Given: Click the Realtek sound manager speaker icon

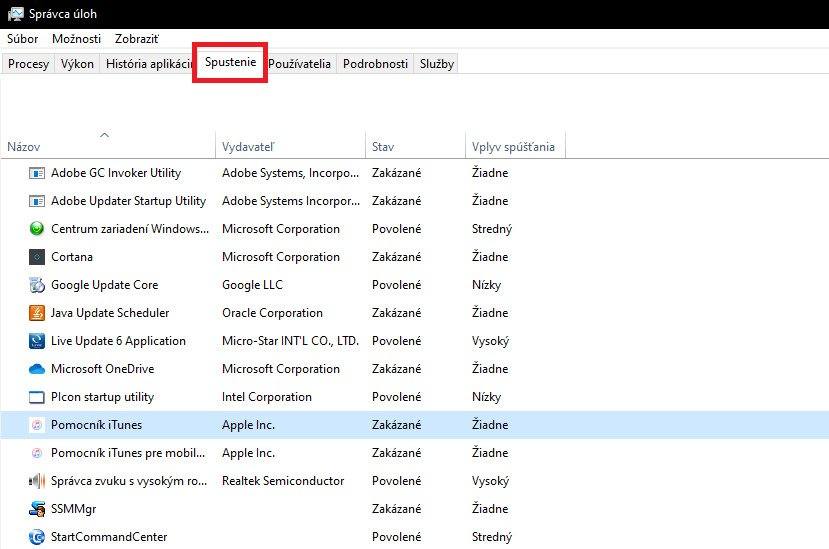Looking at the screenshot, I should tap(36, 481).
